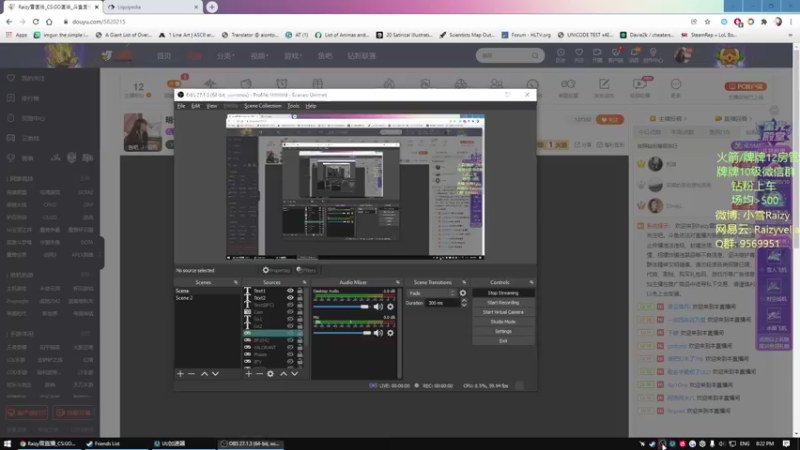Mute the Mic speaker icon
The height and width of the screenshot is (450, 800).
[x=378, y=333]
